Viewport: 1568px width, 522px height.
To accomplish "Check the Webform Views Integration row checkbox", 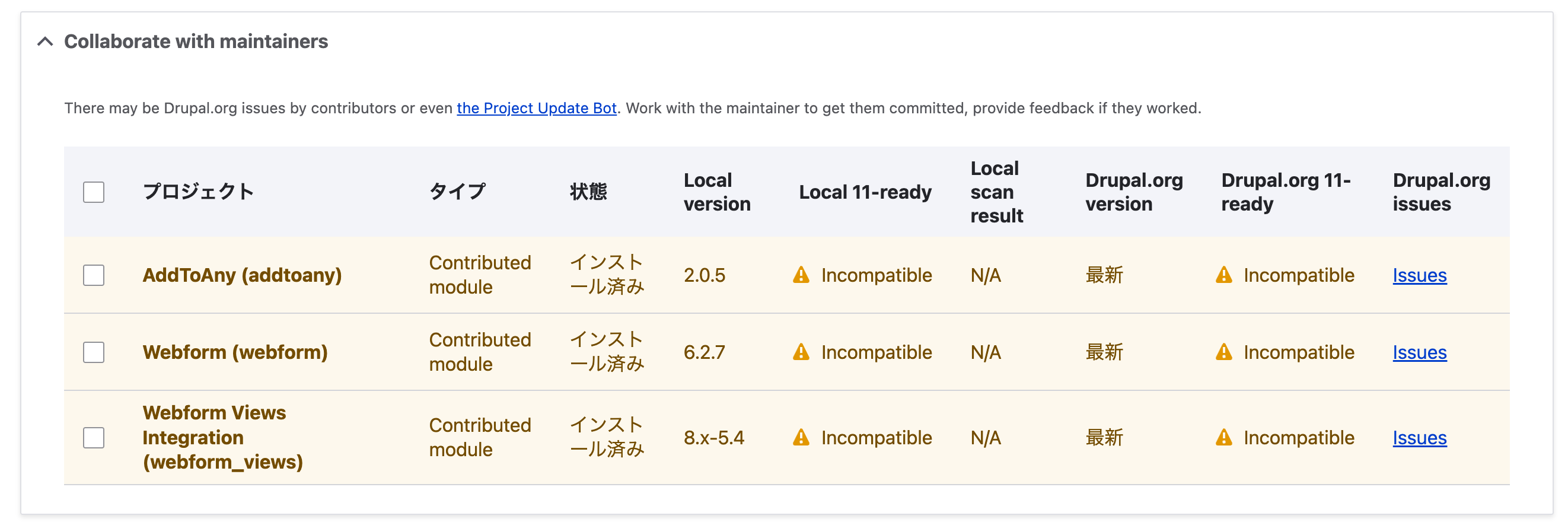I will [94, 437].
